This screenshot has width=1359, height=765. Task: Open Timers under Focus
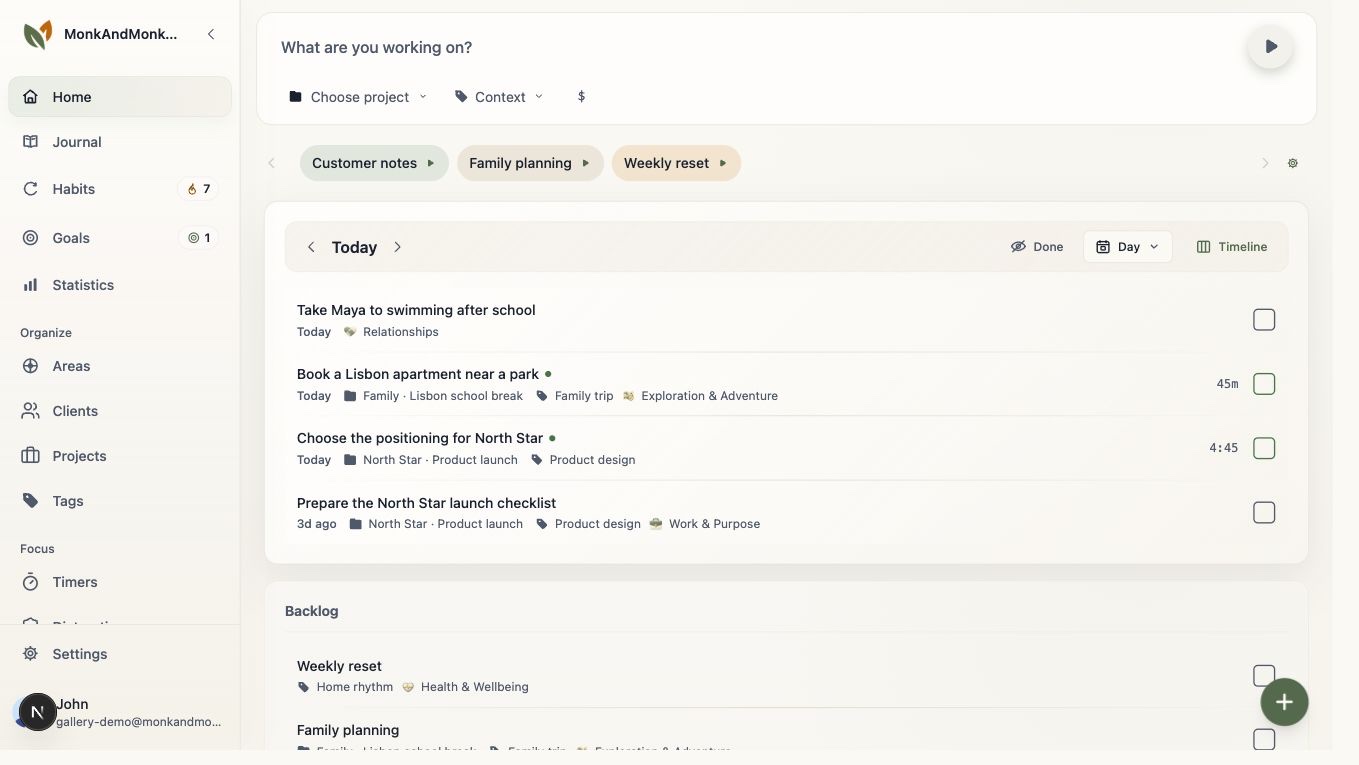[x=120, y=582]
